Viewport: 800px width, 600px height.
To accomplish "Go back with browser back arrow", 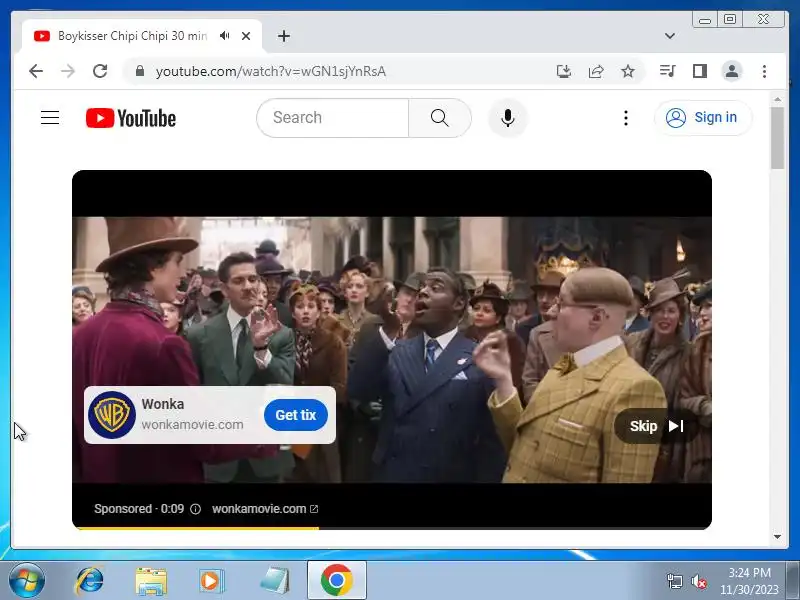I will (x=36, y=71).
